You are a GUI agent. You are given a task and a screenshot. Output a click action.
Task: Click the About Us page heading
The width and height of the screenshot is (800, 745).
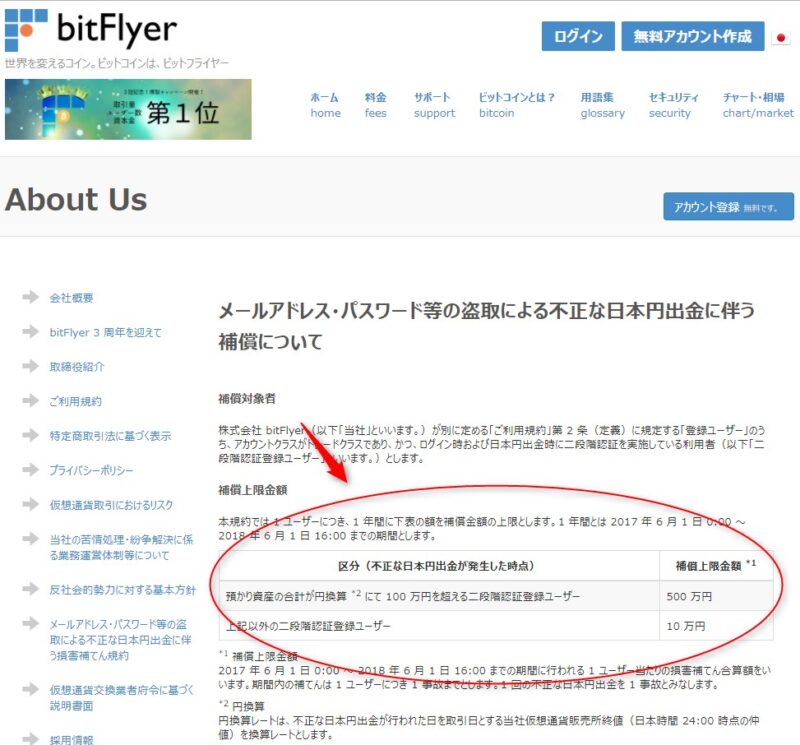(76, 199)
